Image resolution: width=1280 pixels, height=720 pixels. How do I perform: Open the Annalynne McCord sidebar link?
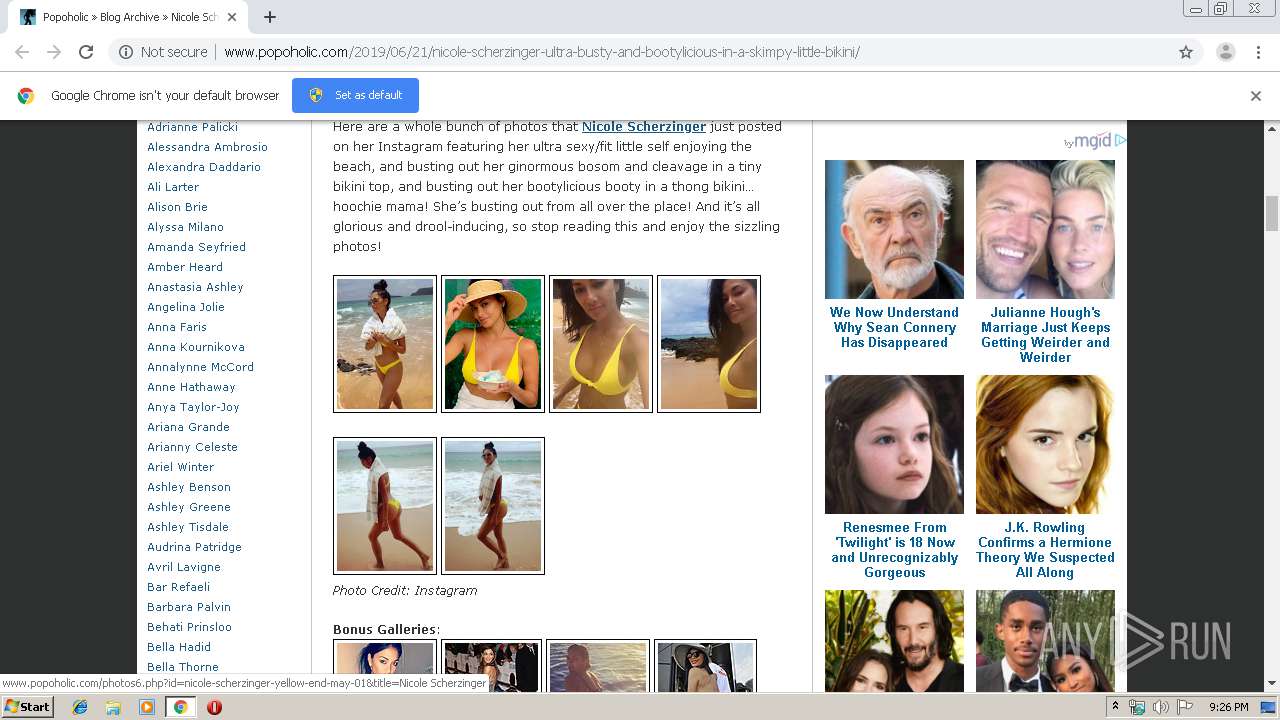coord(201,367)
